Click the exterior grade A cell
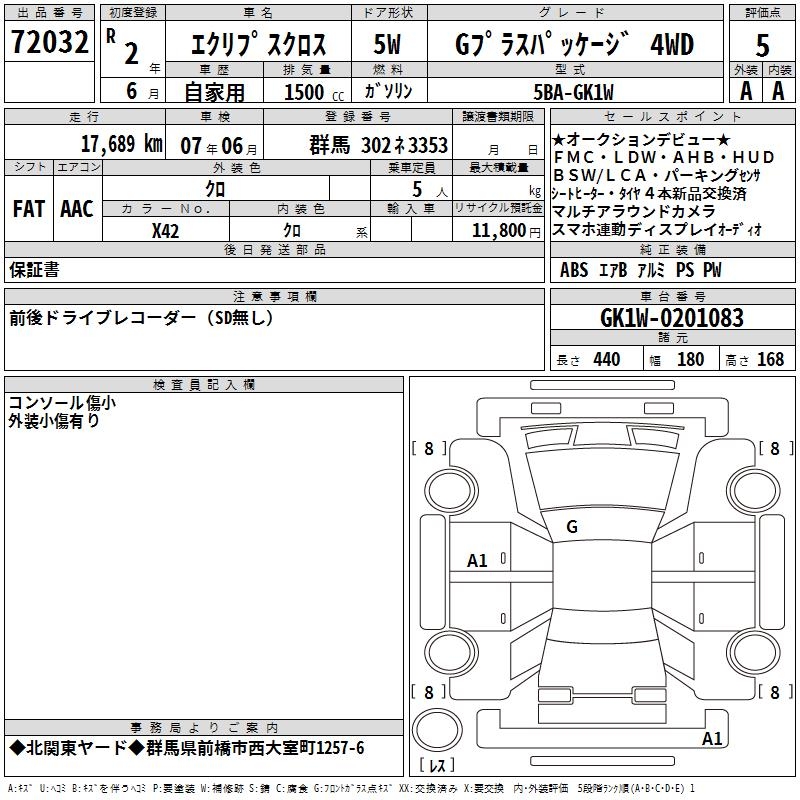The width and height of the screenshot is (800, 800). pyautogui.click(x=744, y=91)
